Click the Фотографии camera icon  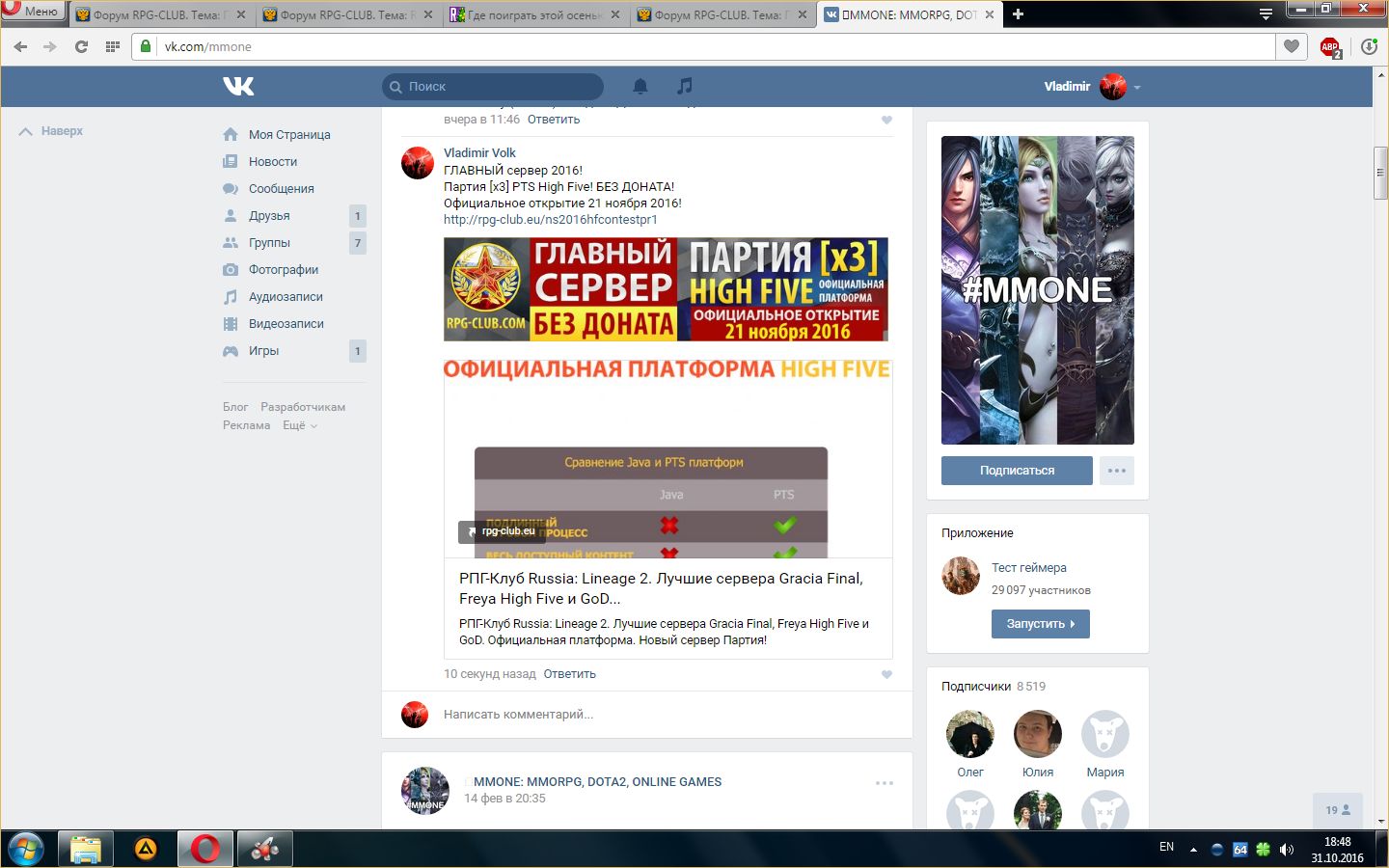point(231,270)
